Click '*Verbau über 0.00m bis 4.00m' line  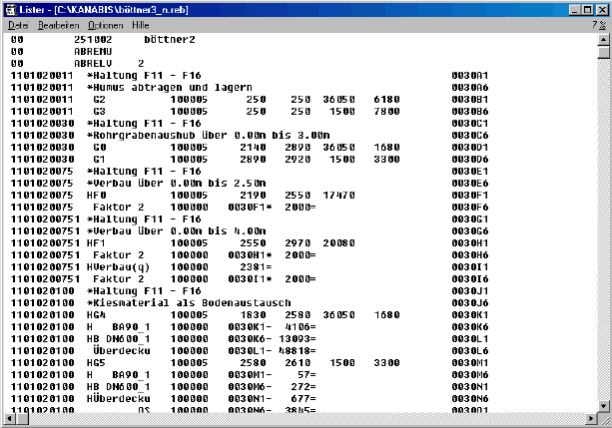coord(176,231)
